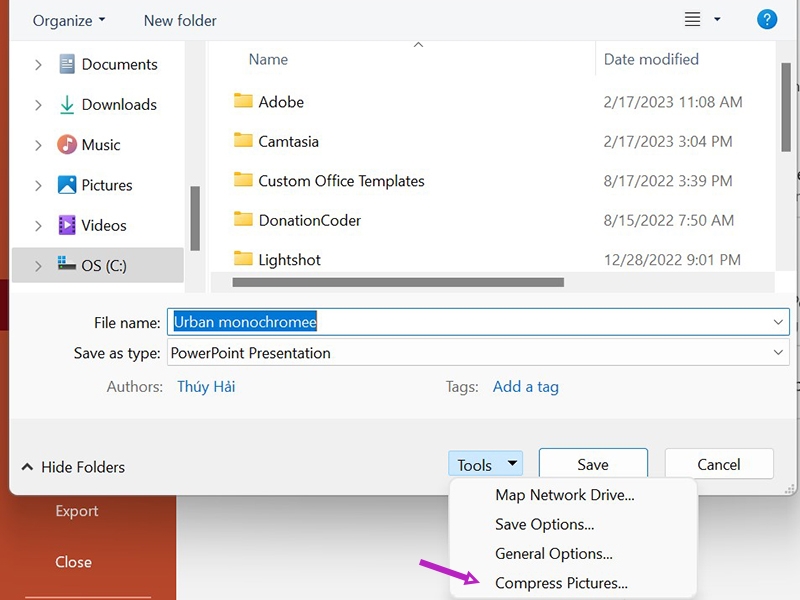Select Videos in navigation pane
Viewport: 800px width, 600px height.
(x=104, y=226)
